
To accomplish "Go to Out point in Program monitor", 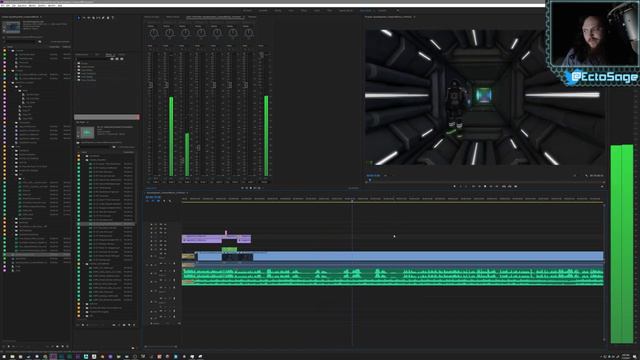I will [x=497, y=186].
